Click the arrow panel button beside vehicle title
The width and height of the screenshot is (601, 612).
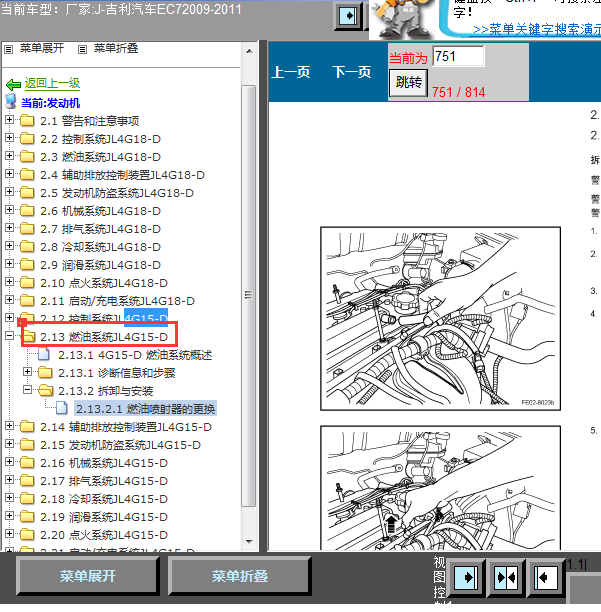(x=348, y=16)
